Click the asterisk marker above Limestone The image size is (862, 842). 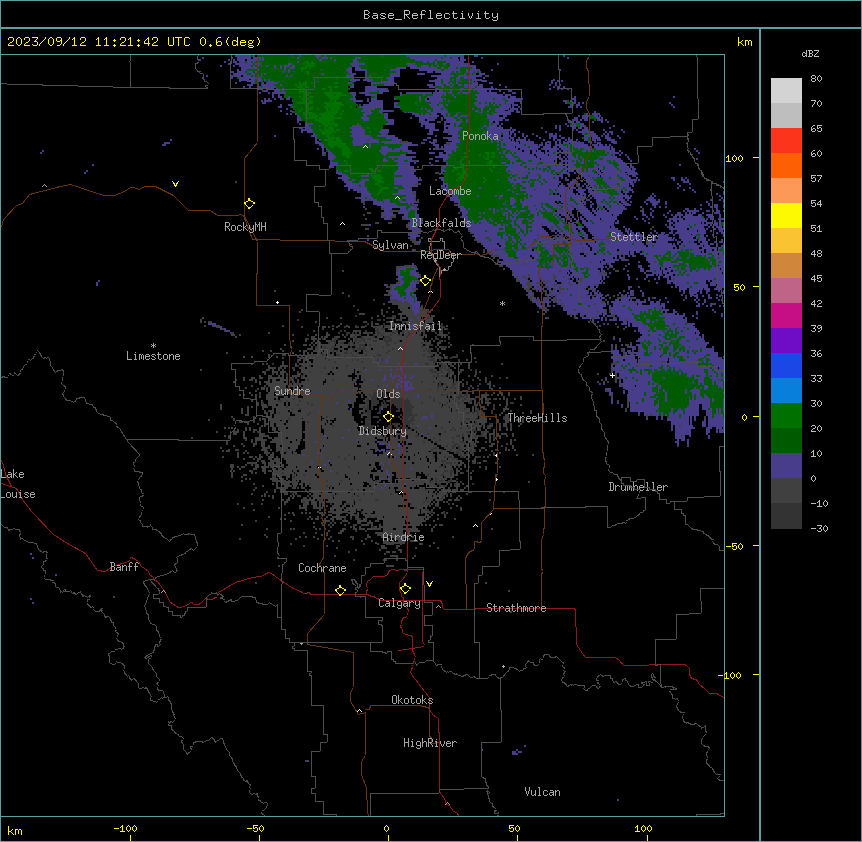(153, 346)
